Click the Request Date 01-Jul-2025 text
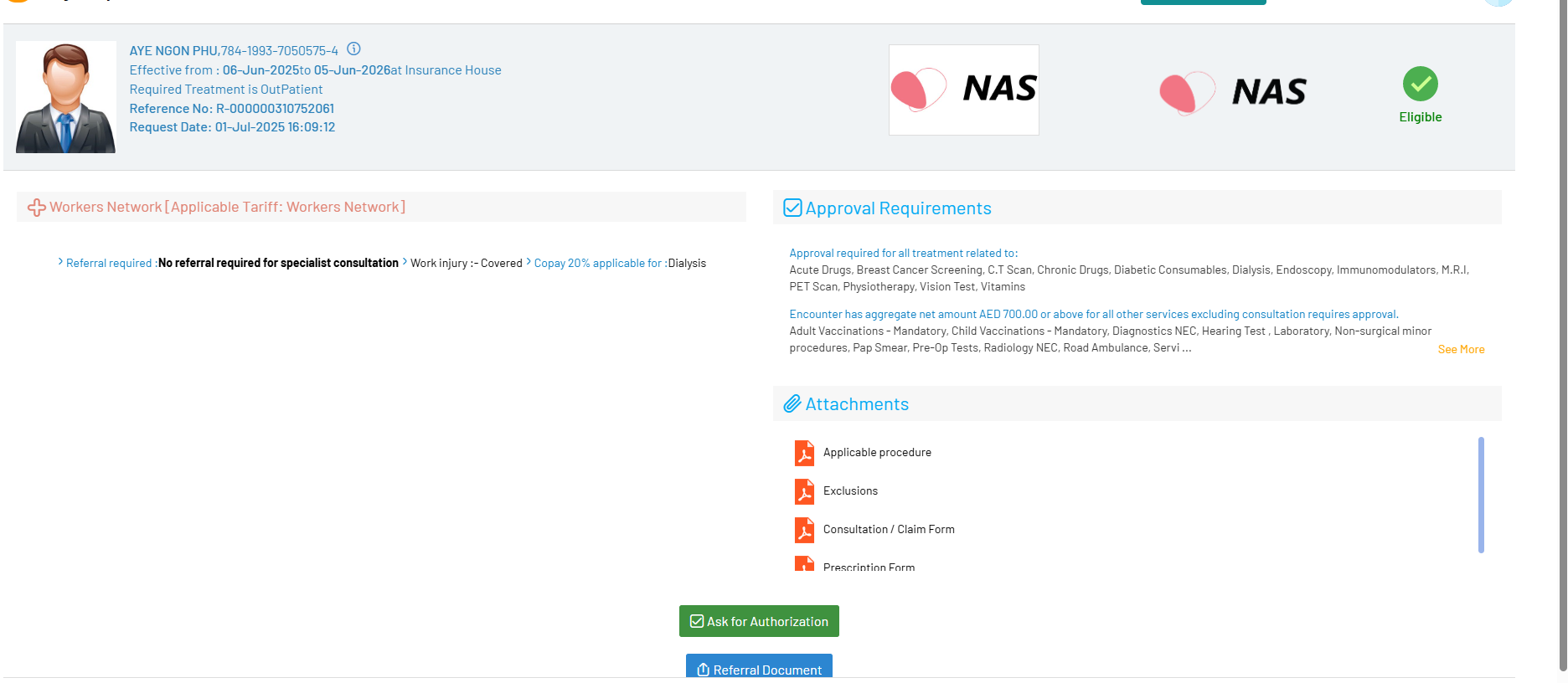 pyautogui.click(x=232, y=127)
